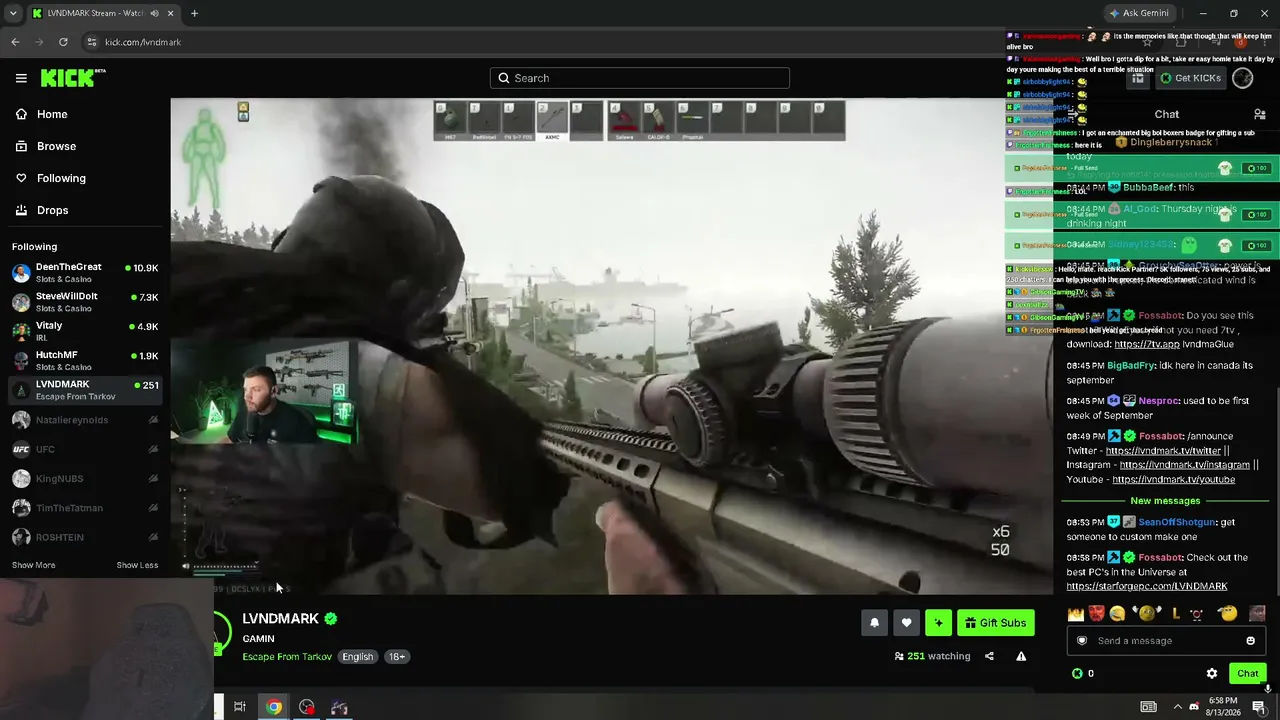Click the Send a message chat field
The height and width of the screenshot is (720, 1280).
click(1166, 641)
